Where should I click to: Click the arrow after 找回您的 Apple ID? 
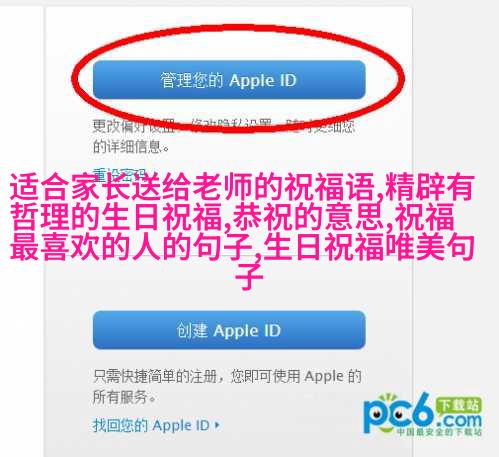[217, 426]
